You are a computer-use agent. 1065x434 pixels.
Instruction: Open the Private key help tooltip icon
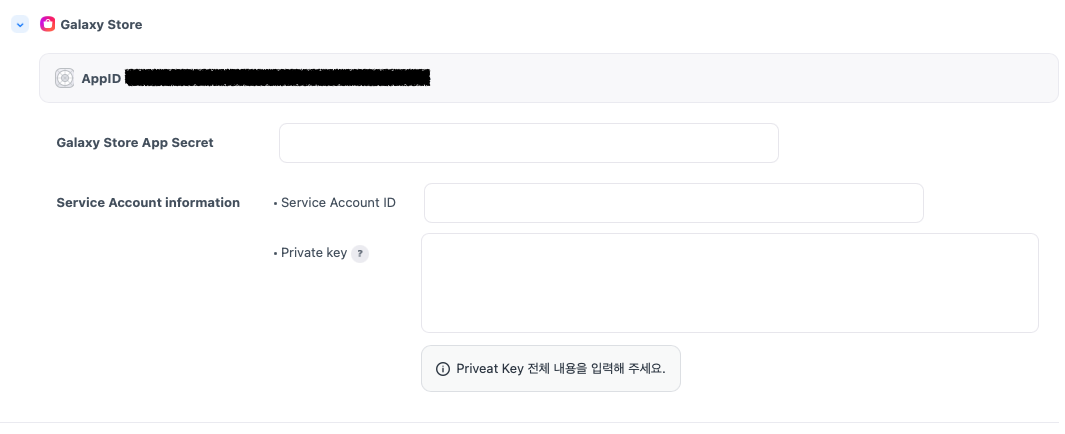point(360,254)
